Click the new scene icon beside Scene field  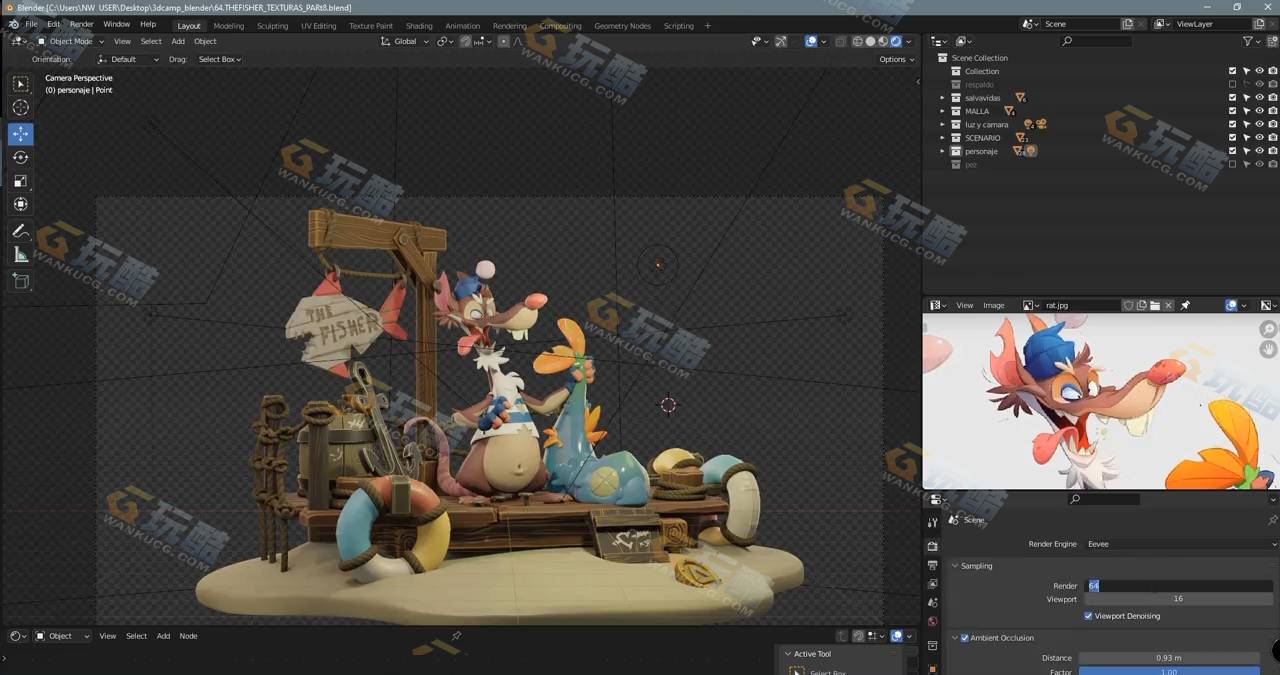coord(1128,24)
